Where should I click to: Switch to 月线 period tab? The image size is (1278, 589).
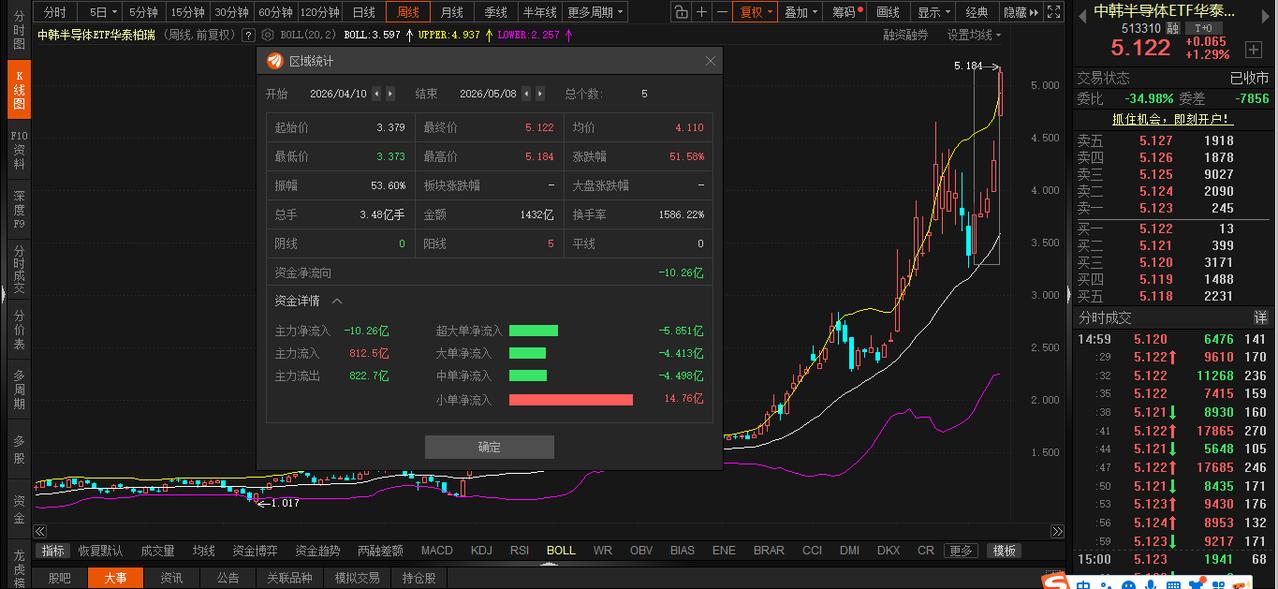point(452,12)
